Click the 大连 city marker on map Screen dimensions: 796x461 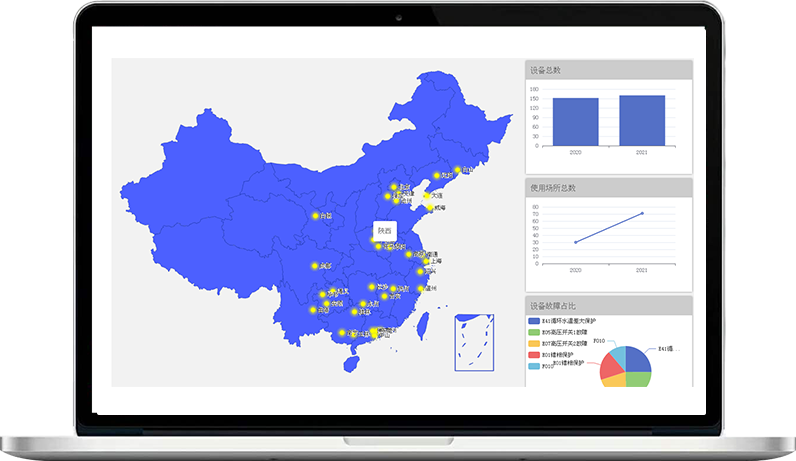click(427, 196)
